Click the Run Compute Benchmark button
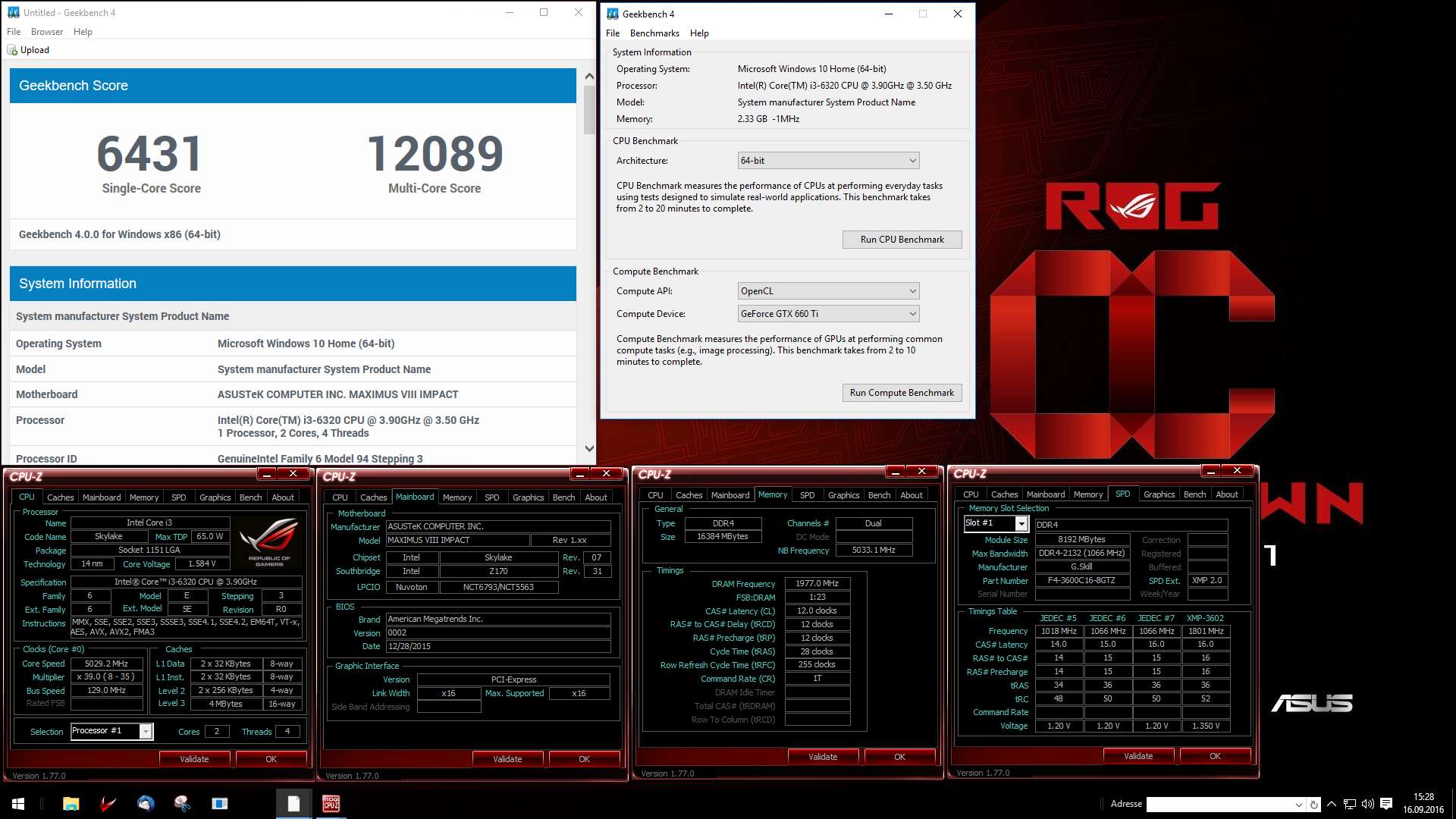Screen dimensions: 1456x819 point(902,393)
